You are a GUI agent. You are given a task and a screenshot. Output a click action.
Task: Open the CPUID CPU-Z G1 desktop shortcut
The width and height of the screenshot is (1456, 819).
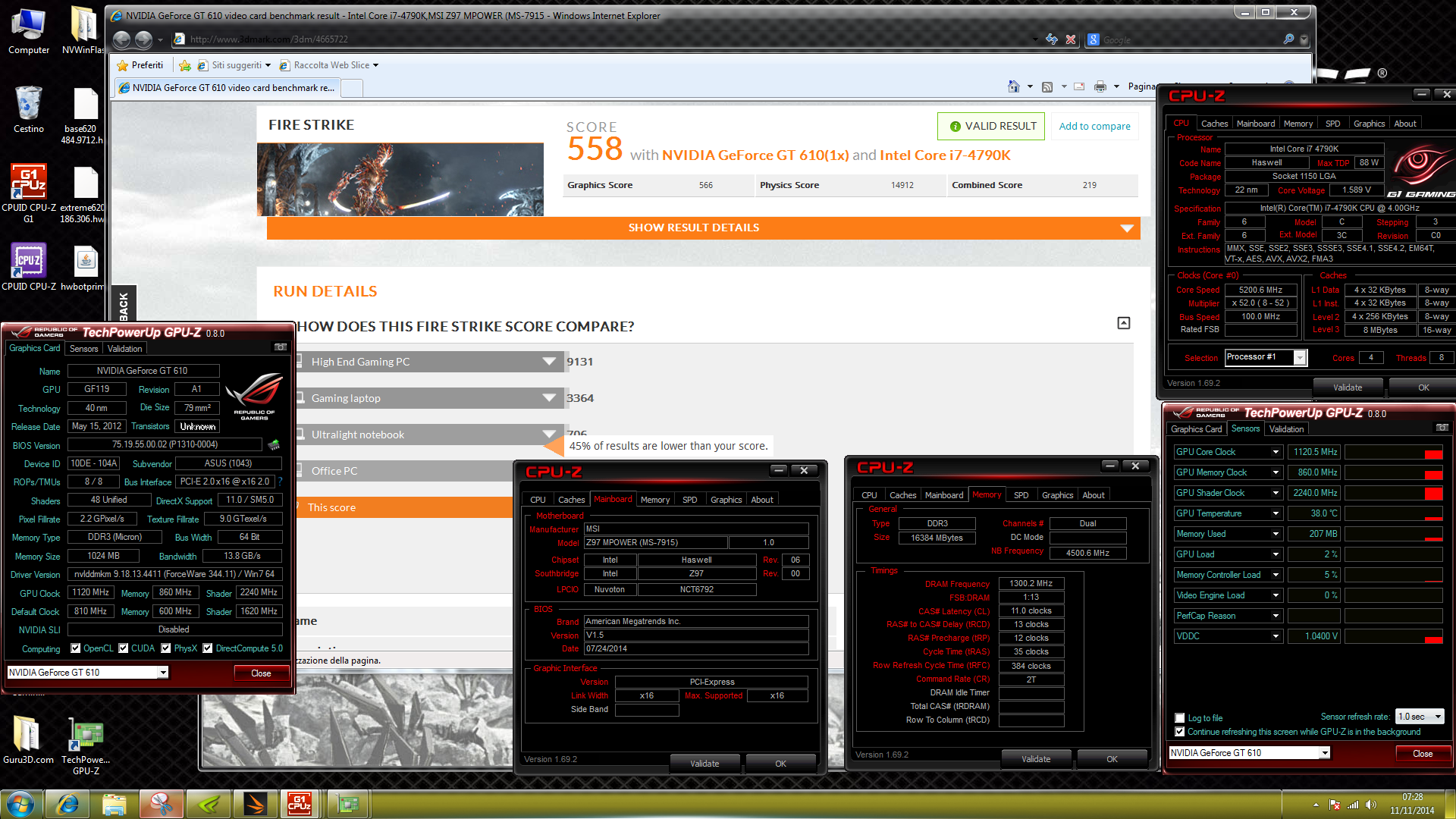[29, 193]
